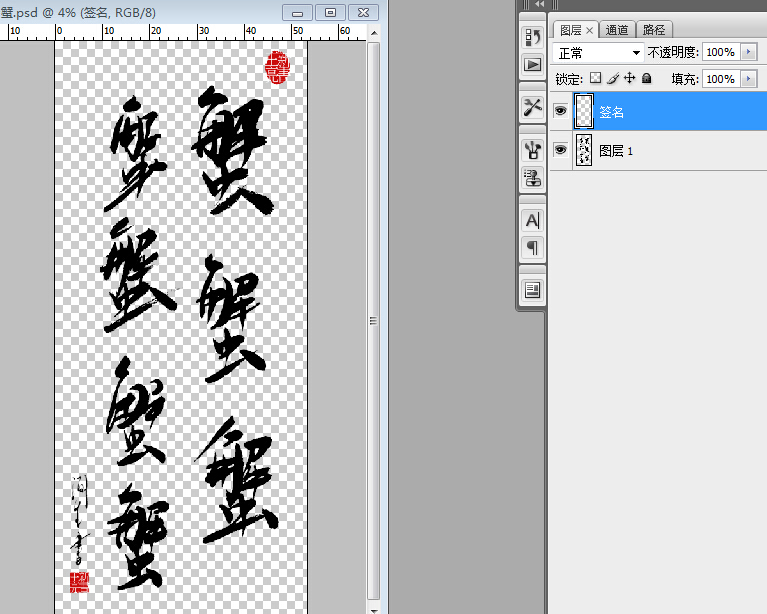Hide 图层 1 with its eye icon
Viewport: 767px width, 614px height.
560,150
